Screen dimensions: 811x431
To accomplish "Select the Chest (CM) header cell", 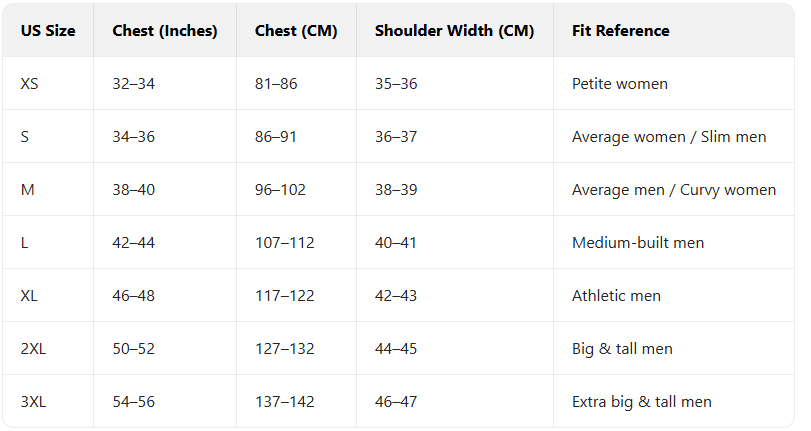I will 296,30.
